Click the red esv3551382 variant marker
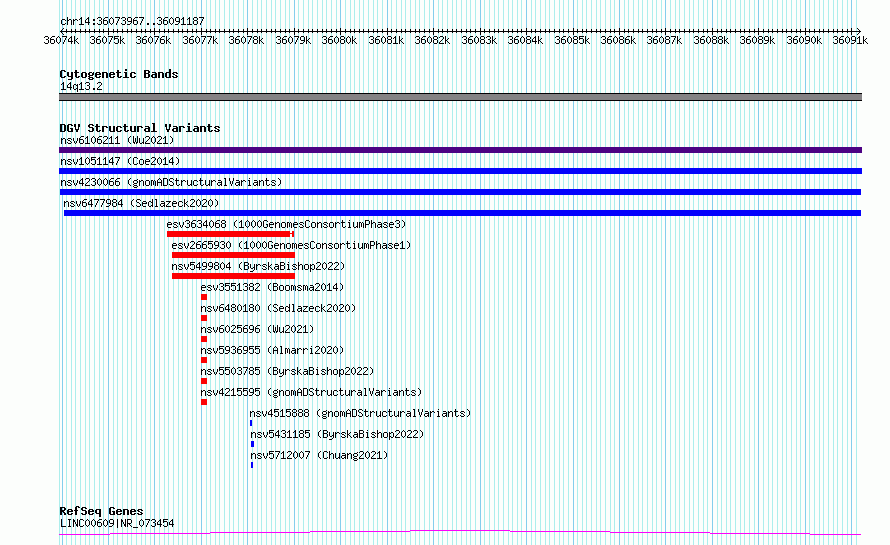890x545 pixels. [204, 297]
